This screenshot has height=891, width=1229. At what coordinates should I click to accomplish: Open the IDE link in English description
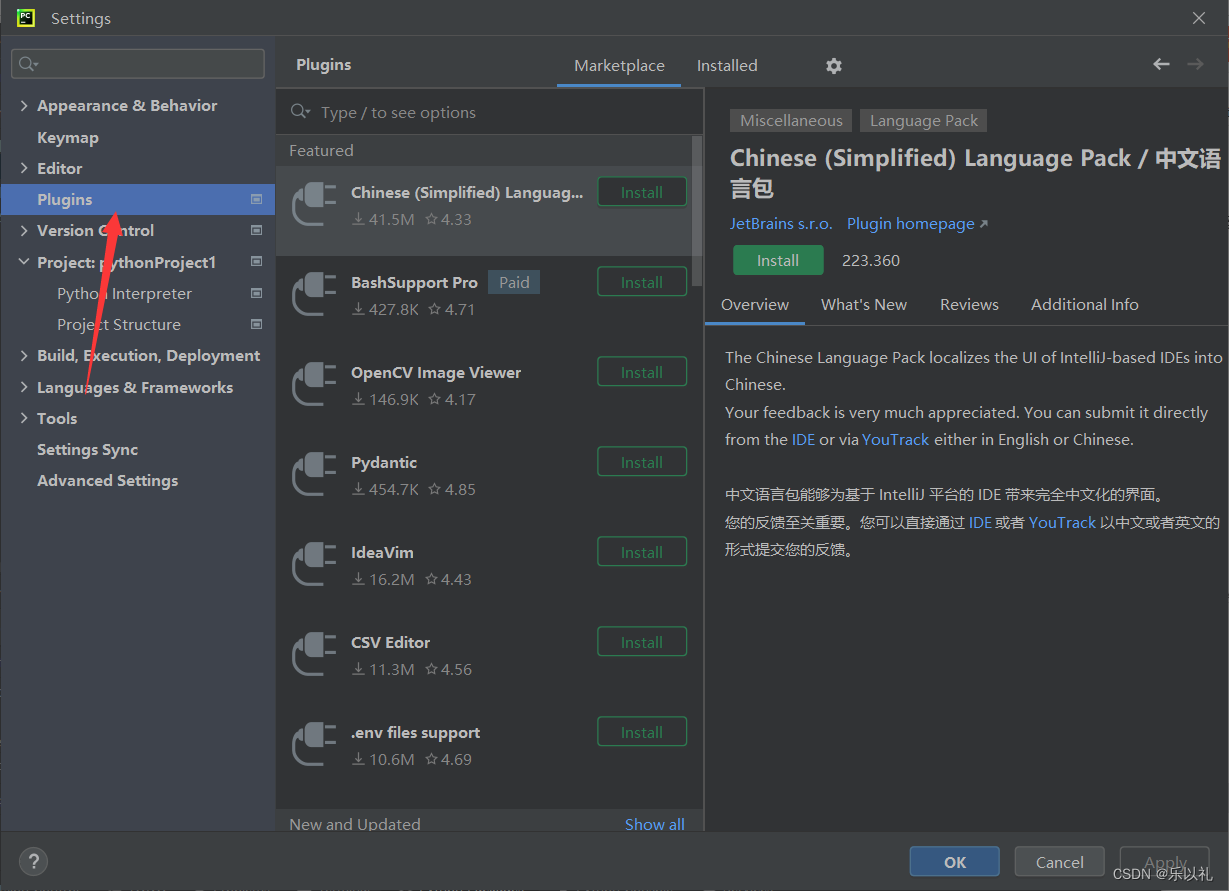(803, 439)
